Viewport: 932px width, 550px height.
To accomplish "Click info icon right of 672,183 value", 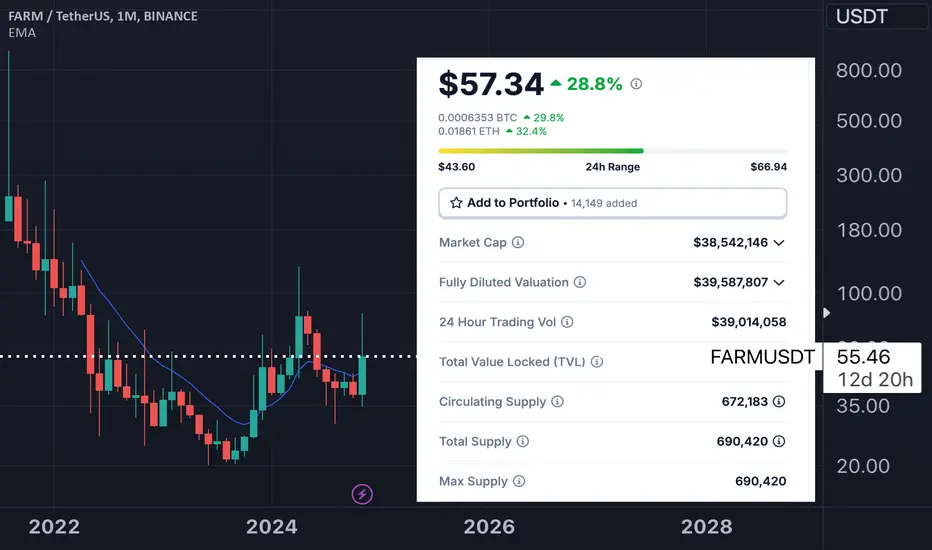I will click(x=779, y=402).
